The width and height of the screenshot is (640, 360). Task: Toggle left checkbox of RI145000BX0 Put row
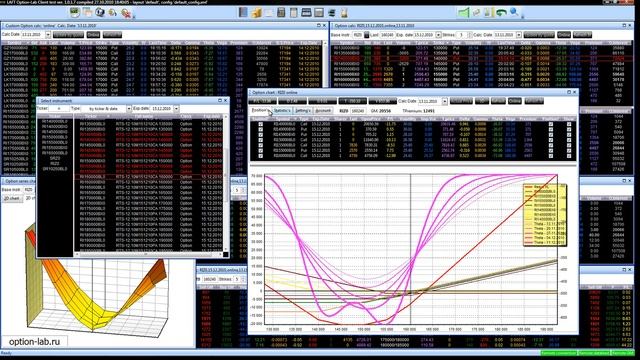pyautogui.click(x=260, y=135)
